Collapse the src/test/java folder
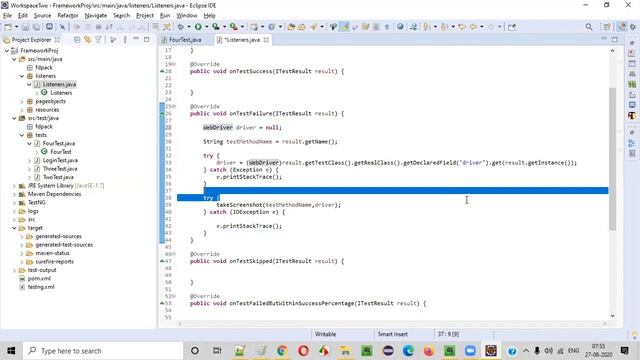This screenshot has height=360, width=640. click(14, 118)
